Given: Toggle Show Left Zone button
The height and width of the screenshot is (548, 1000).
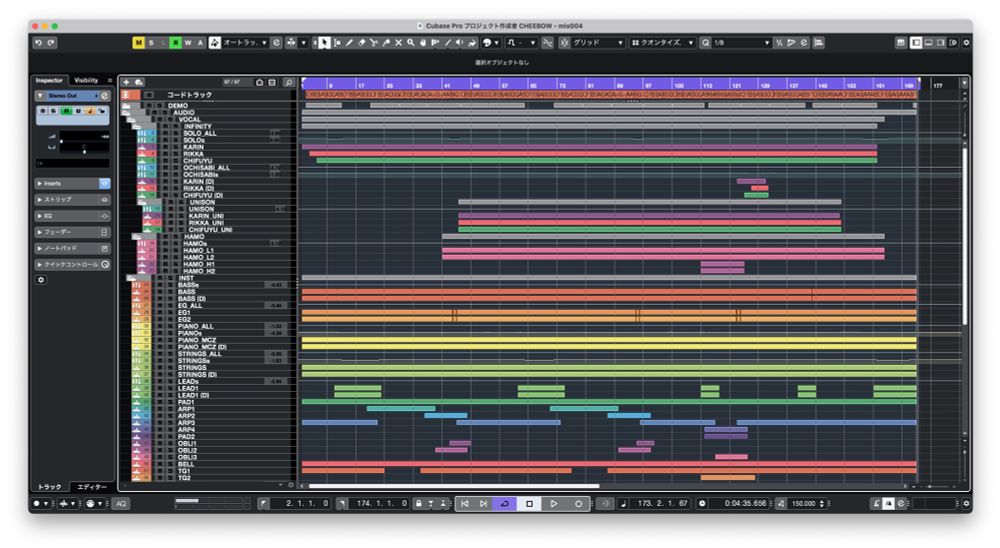Looking at the screenshot, I should pos(916,43).
